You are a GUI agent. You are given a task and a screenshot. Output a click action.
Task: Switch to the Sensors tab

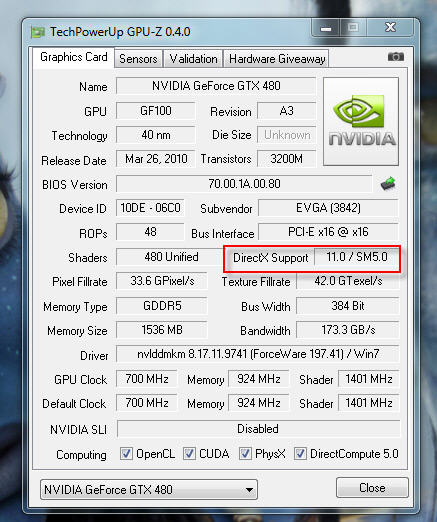click(x=138, y=59)
